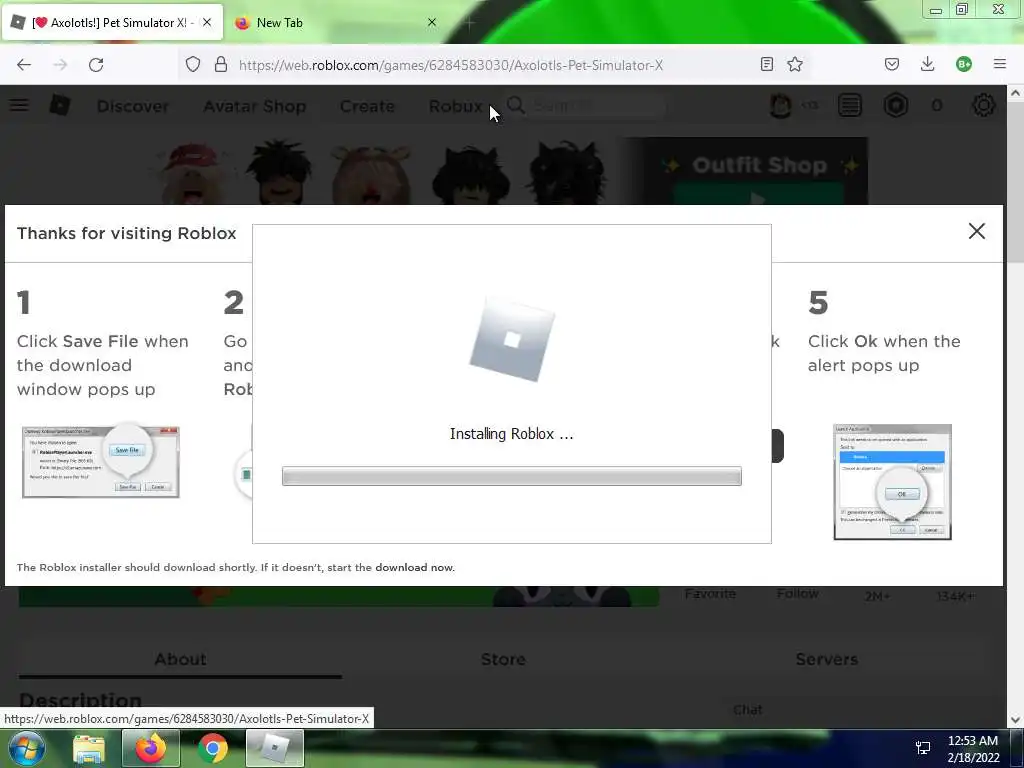Click the Installing Roblox progress bar
This screenshot has width=1024, height=768.
511,476
